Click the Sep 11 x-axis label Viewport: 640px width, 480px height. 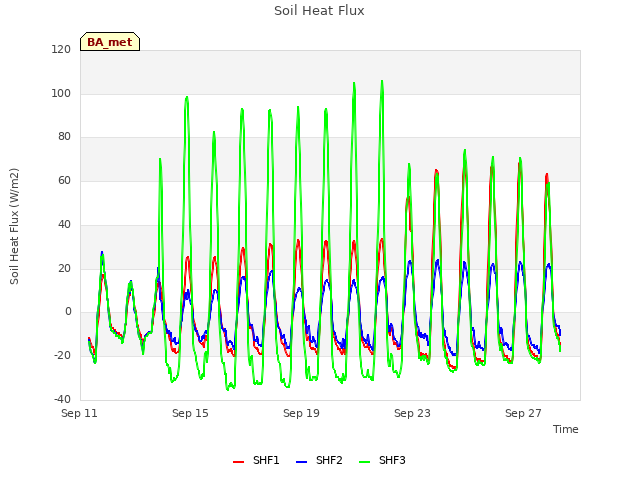[79, 413]
